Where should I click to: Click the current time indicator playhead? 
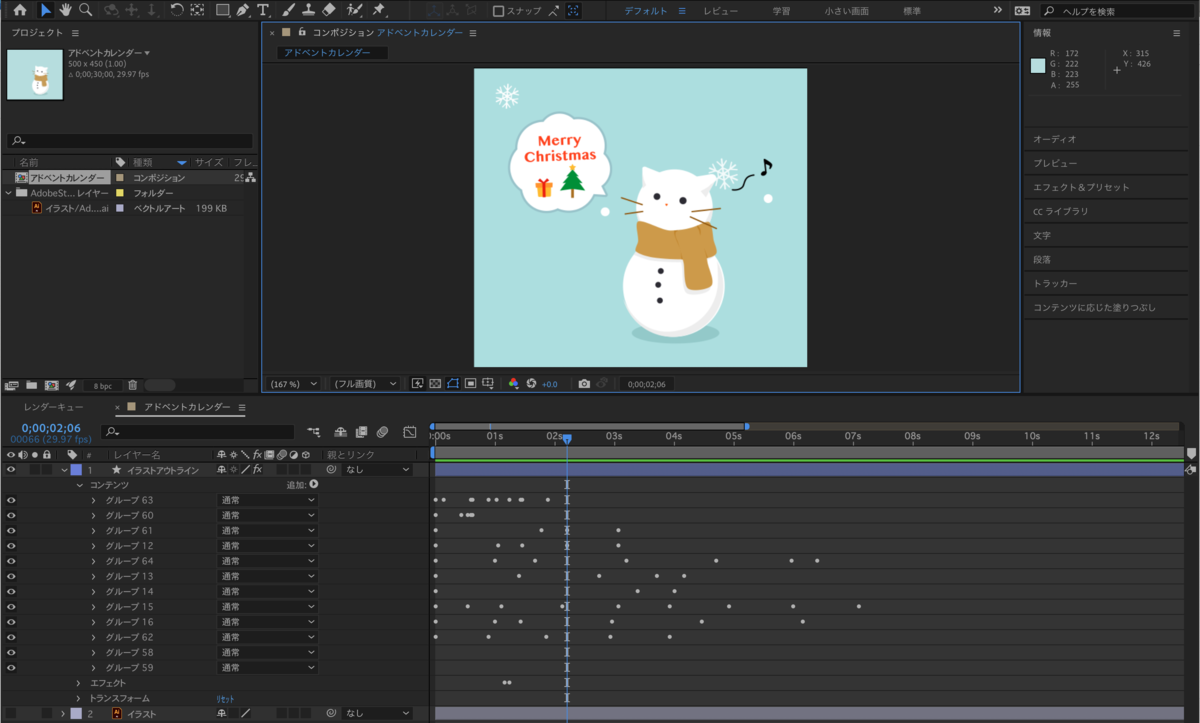[567, 439]
